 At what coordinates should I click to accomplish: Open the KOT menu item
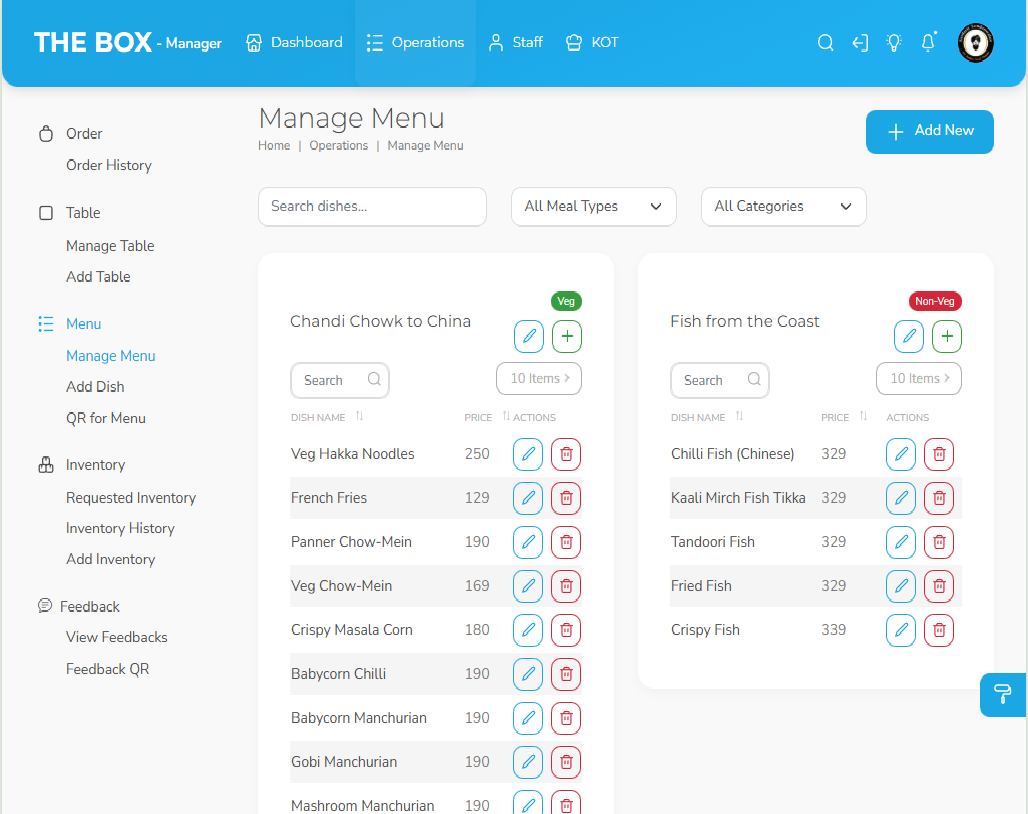click(592, 43)
